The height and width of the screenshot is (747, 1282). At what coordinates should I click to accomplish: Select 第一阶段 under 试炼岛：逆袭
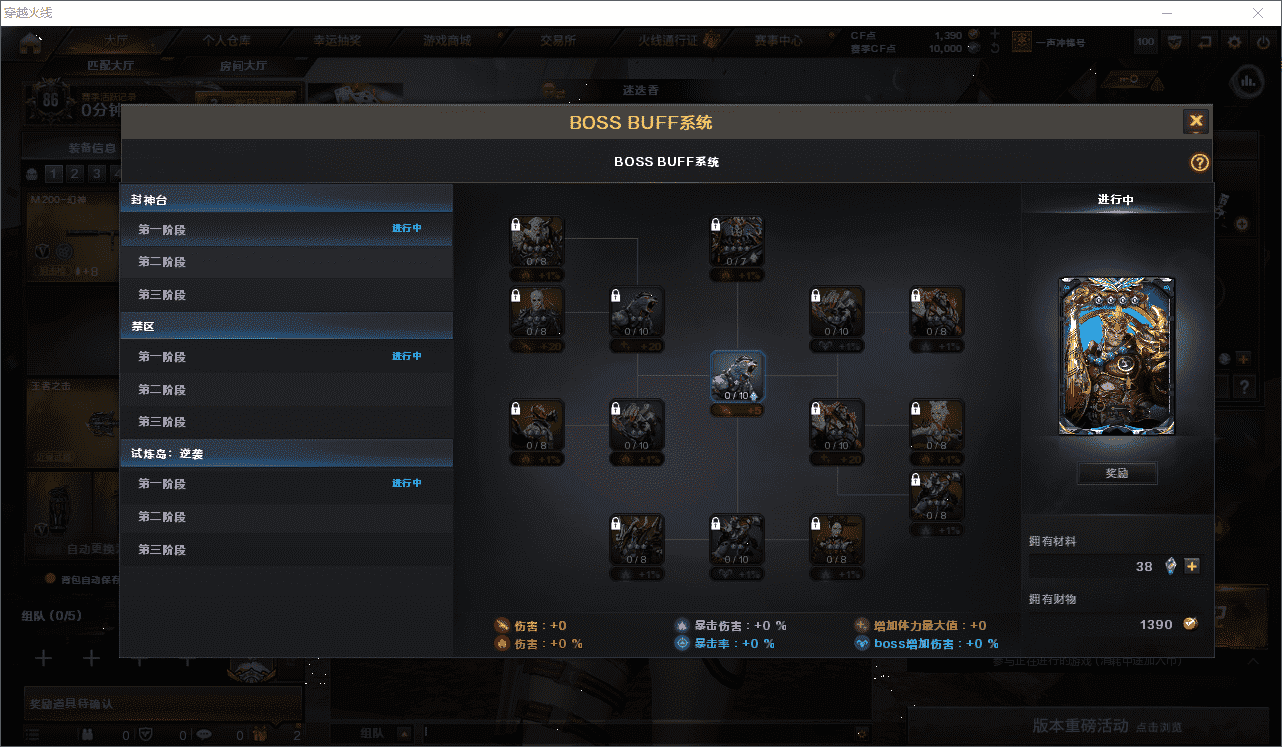286,484
